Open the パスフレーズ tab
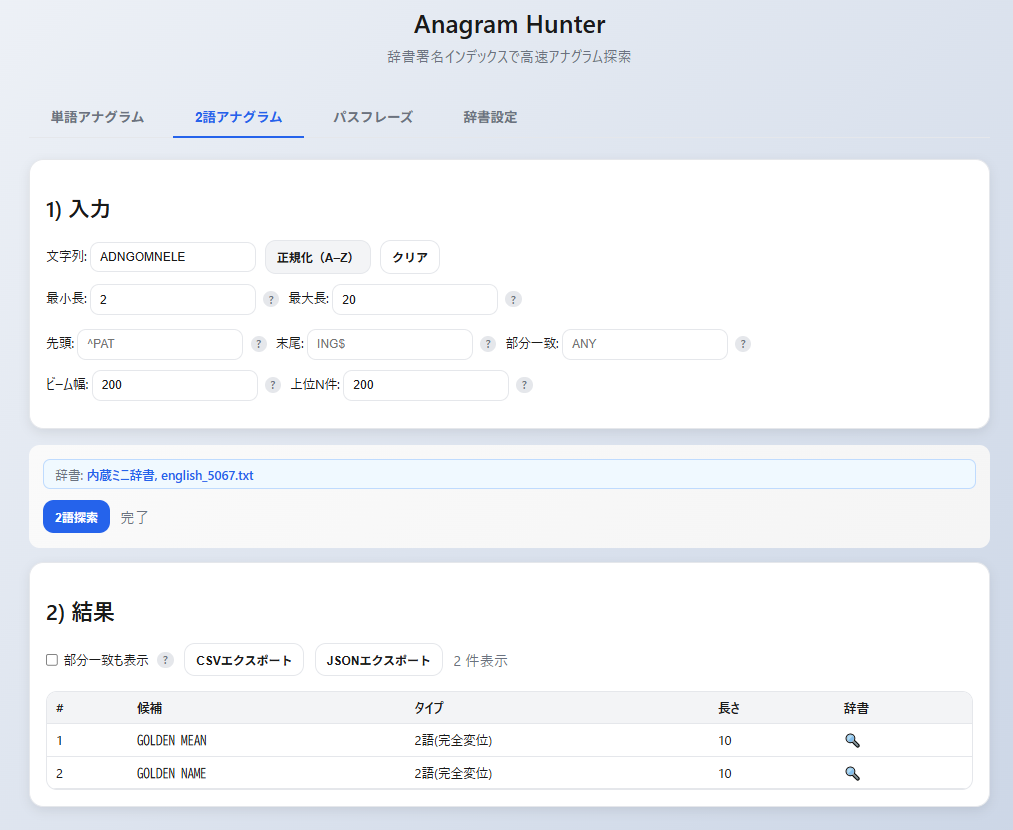The image size is (1013, 830). coord(372,117)
